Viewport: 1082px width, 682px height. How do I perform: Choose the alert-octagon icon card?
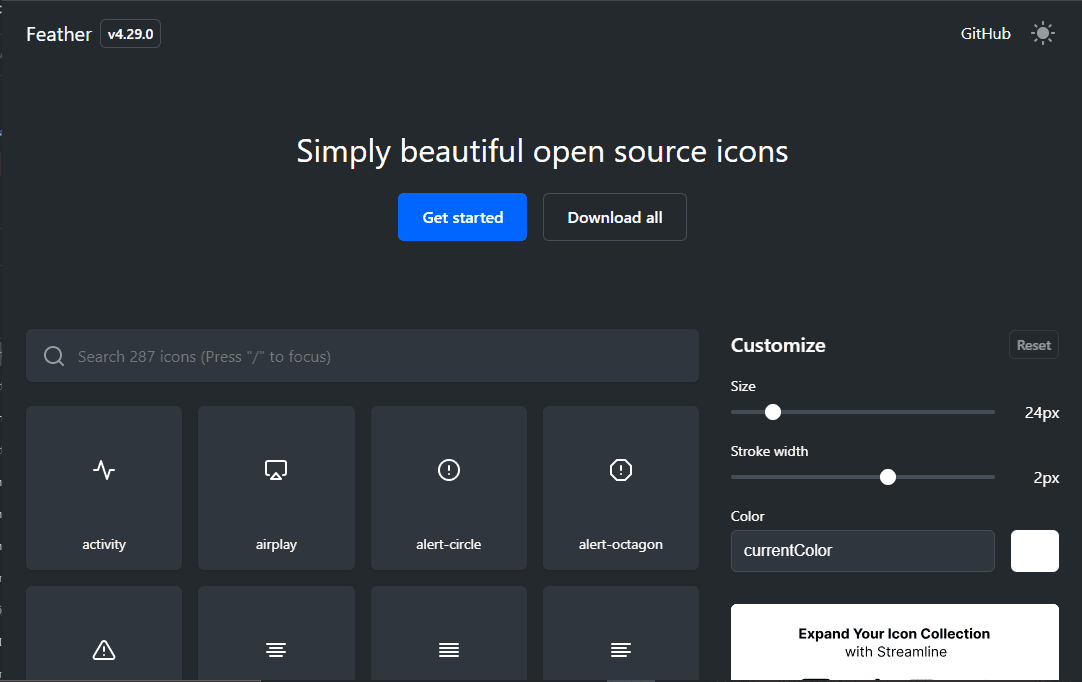621,488
